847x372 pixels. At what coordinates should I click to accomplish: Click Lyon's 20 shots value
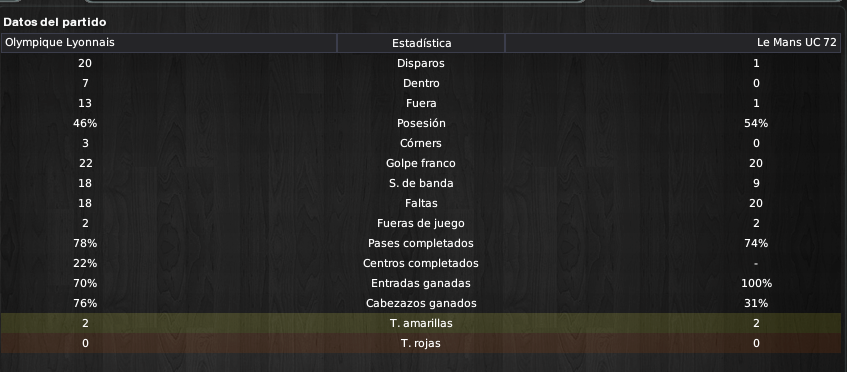click(85, 63)
